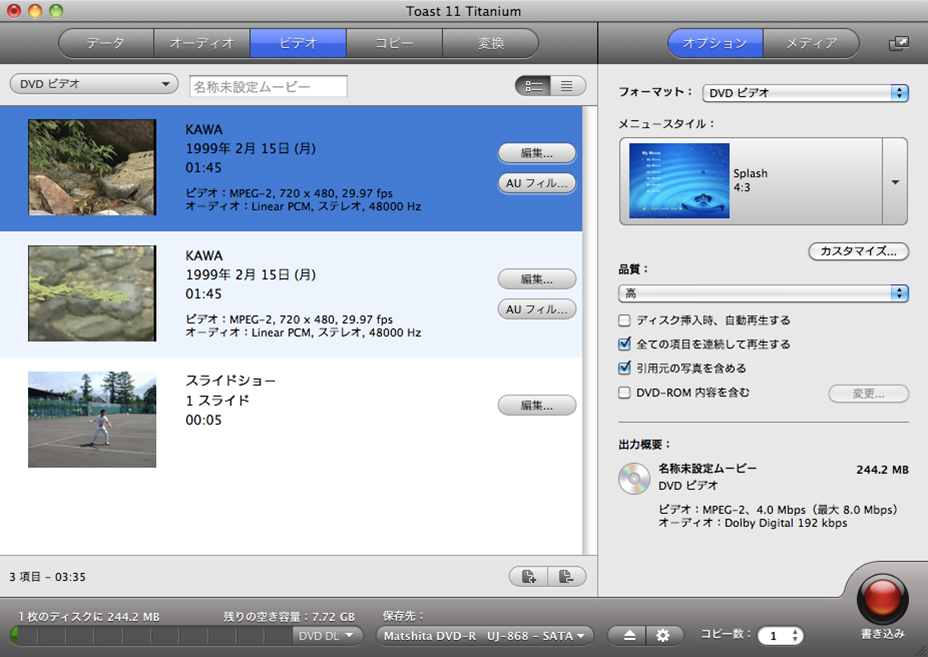Switch to compact list view
The height and width of the screenshot is (657, 928).
pyautogui.click(x=568, y=86)
